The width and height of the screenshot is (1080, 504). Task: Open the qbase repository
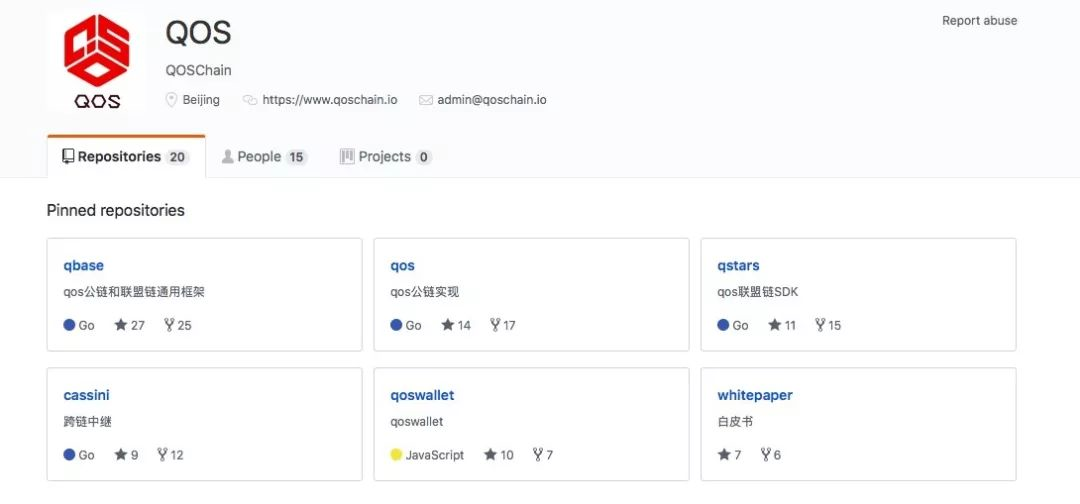[x=83, y=266]
